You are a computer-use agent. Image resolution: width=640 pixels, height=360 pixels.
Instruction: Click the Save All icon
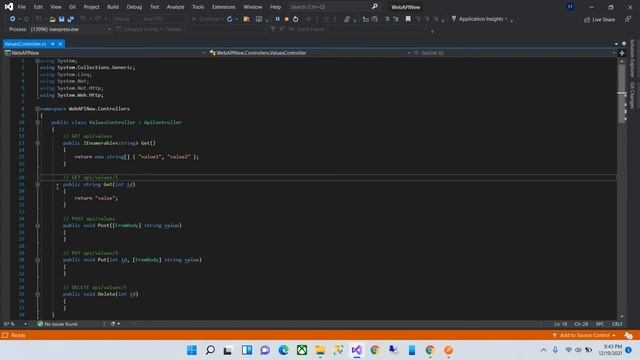[71, 19]
